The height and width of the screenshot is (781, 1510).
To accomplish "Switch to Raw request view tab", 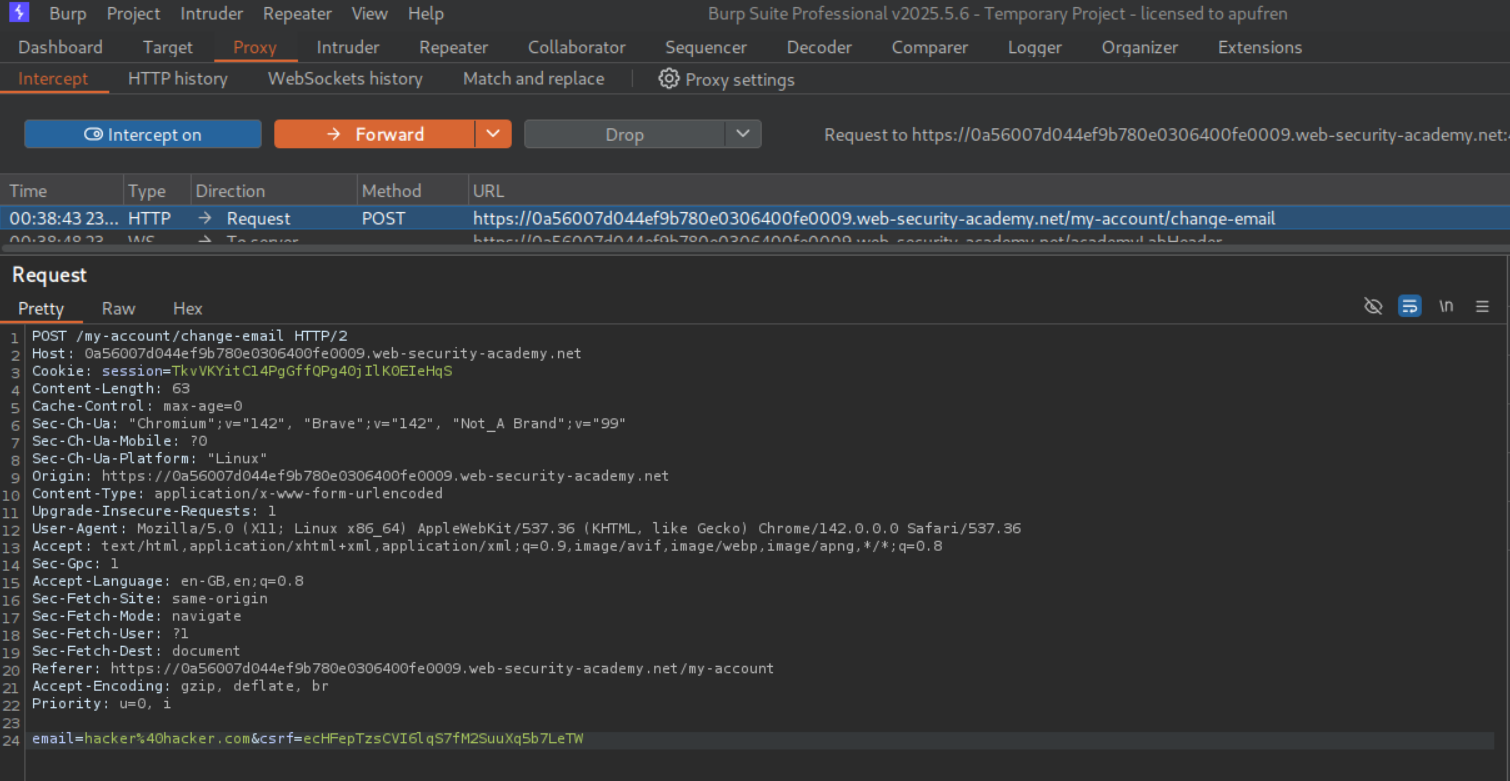I will pyautogui.click(x=118, y=309).
